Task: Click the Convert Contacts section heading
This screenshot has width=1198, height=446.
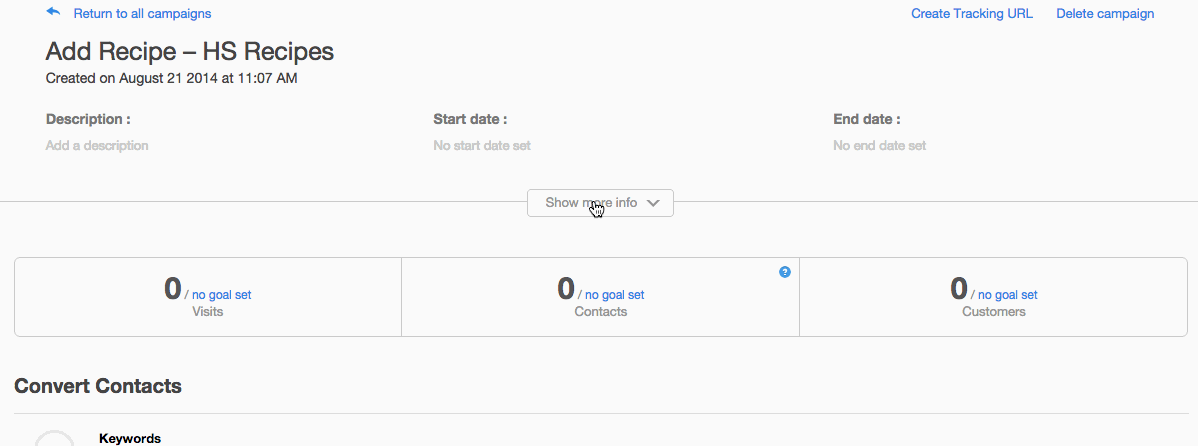Action: click(x=98, y=386)
